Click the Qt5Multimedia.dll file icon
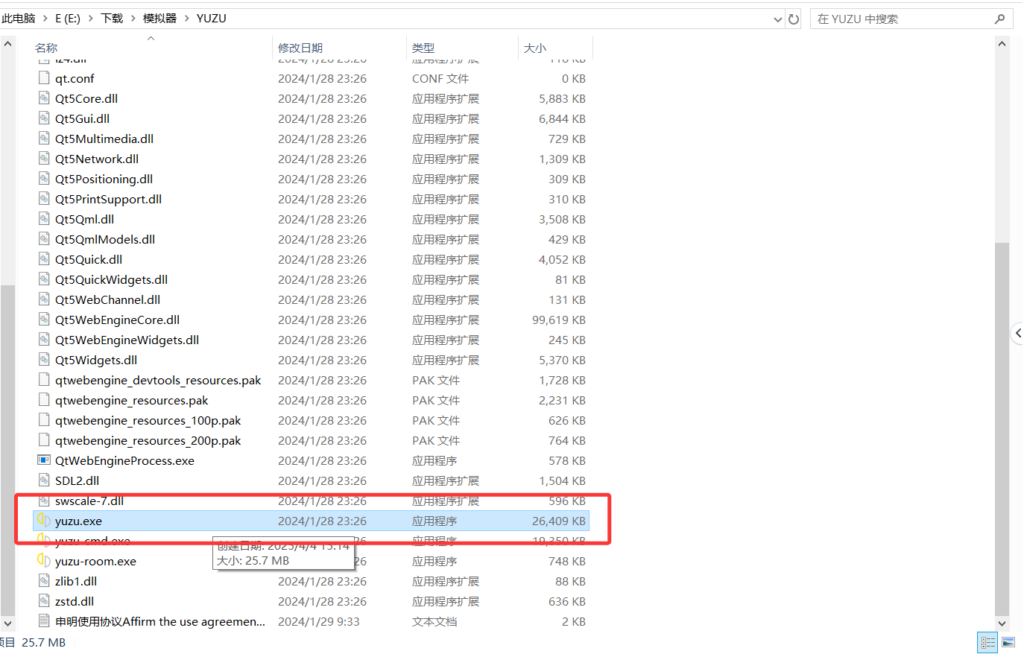 point(44,139)
